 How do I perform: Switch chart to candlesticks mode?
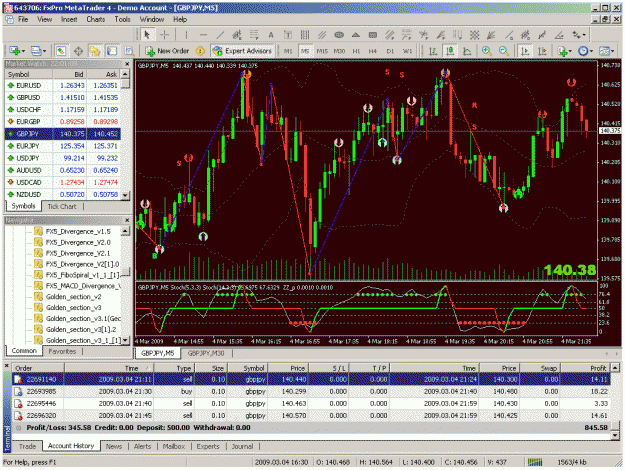[x=450, y=51]
